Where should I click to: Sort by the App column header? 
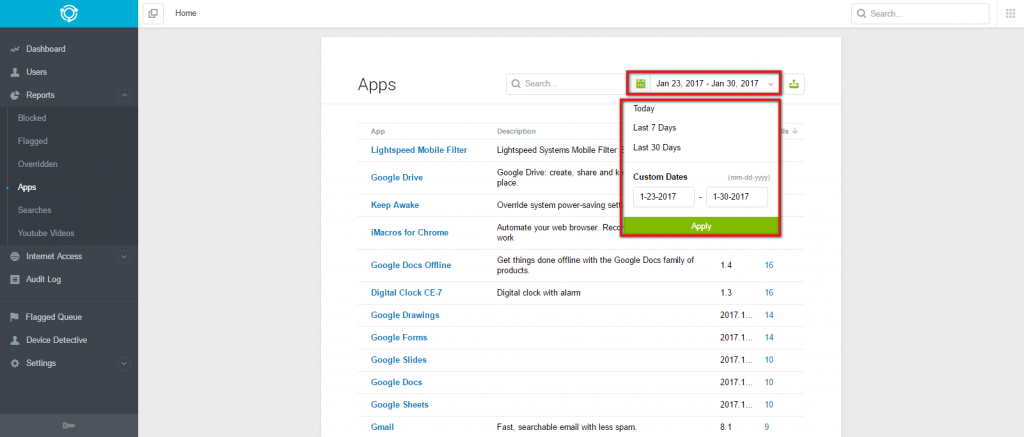click(378, 131)
